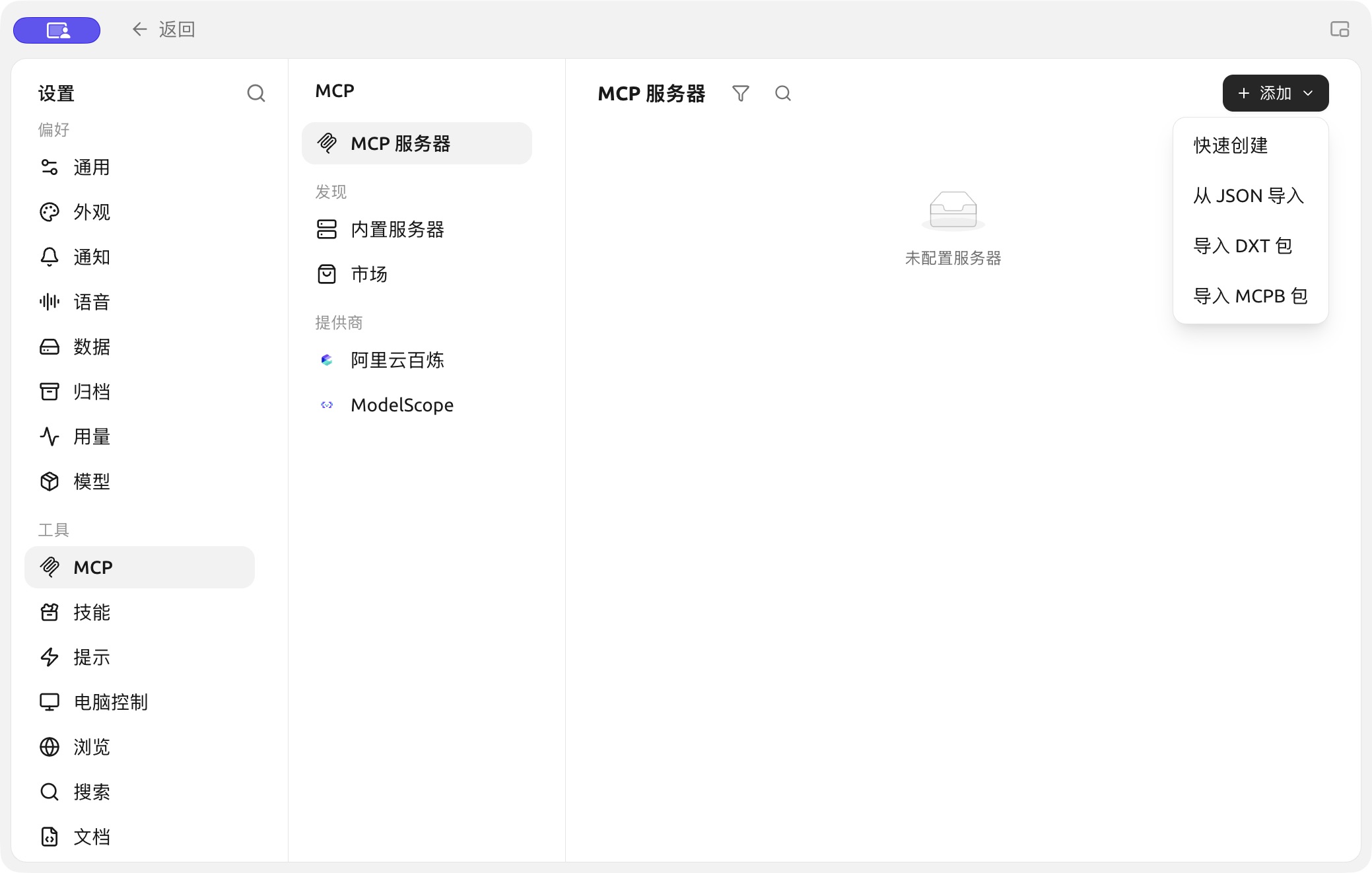Open the 市场 marketplace

click(x=417, y=274)
